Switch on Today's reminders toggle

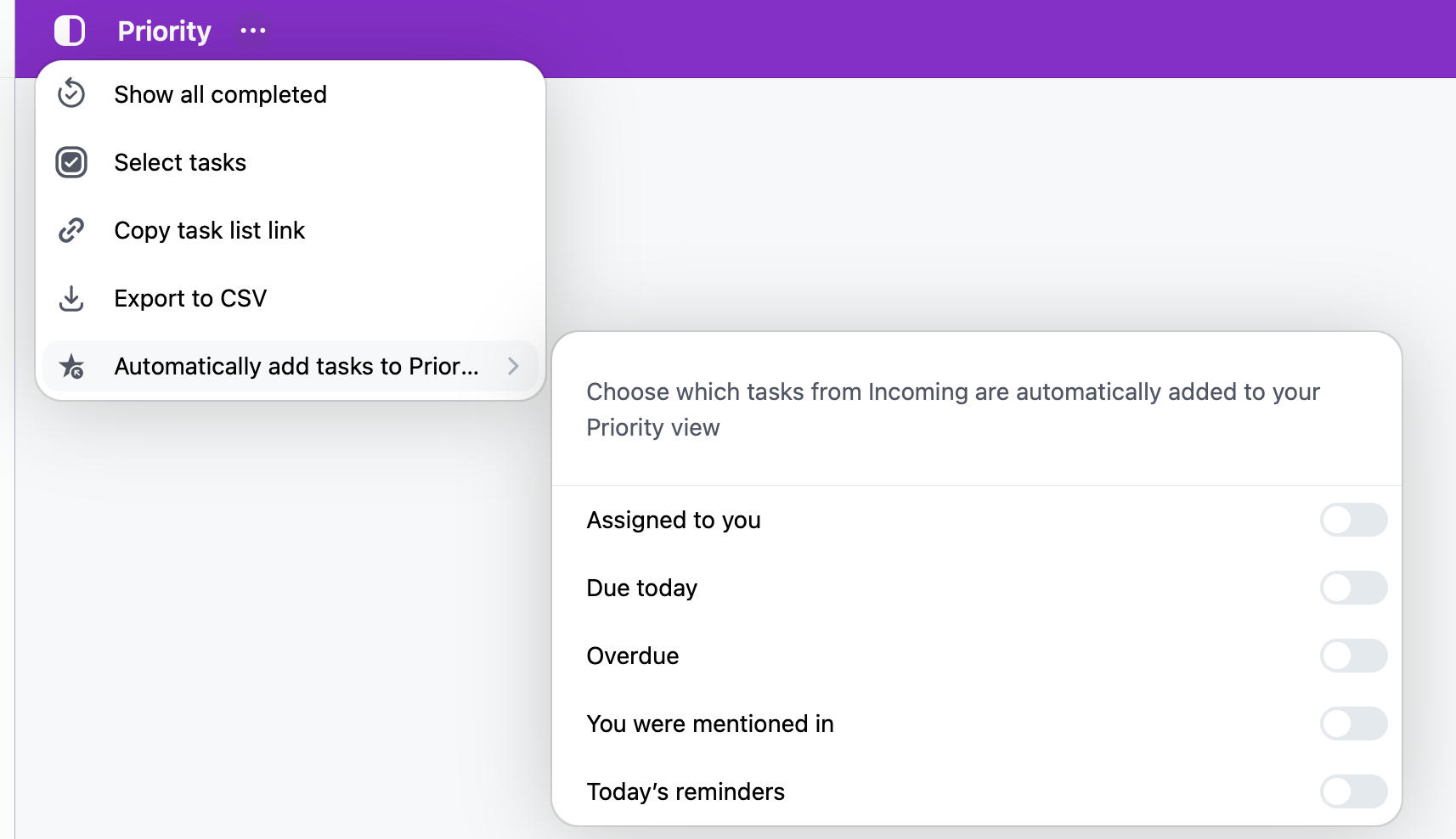click(x=1353, y=791)
